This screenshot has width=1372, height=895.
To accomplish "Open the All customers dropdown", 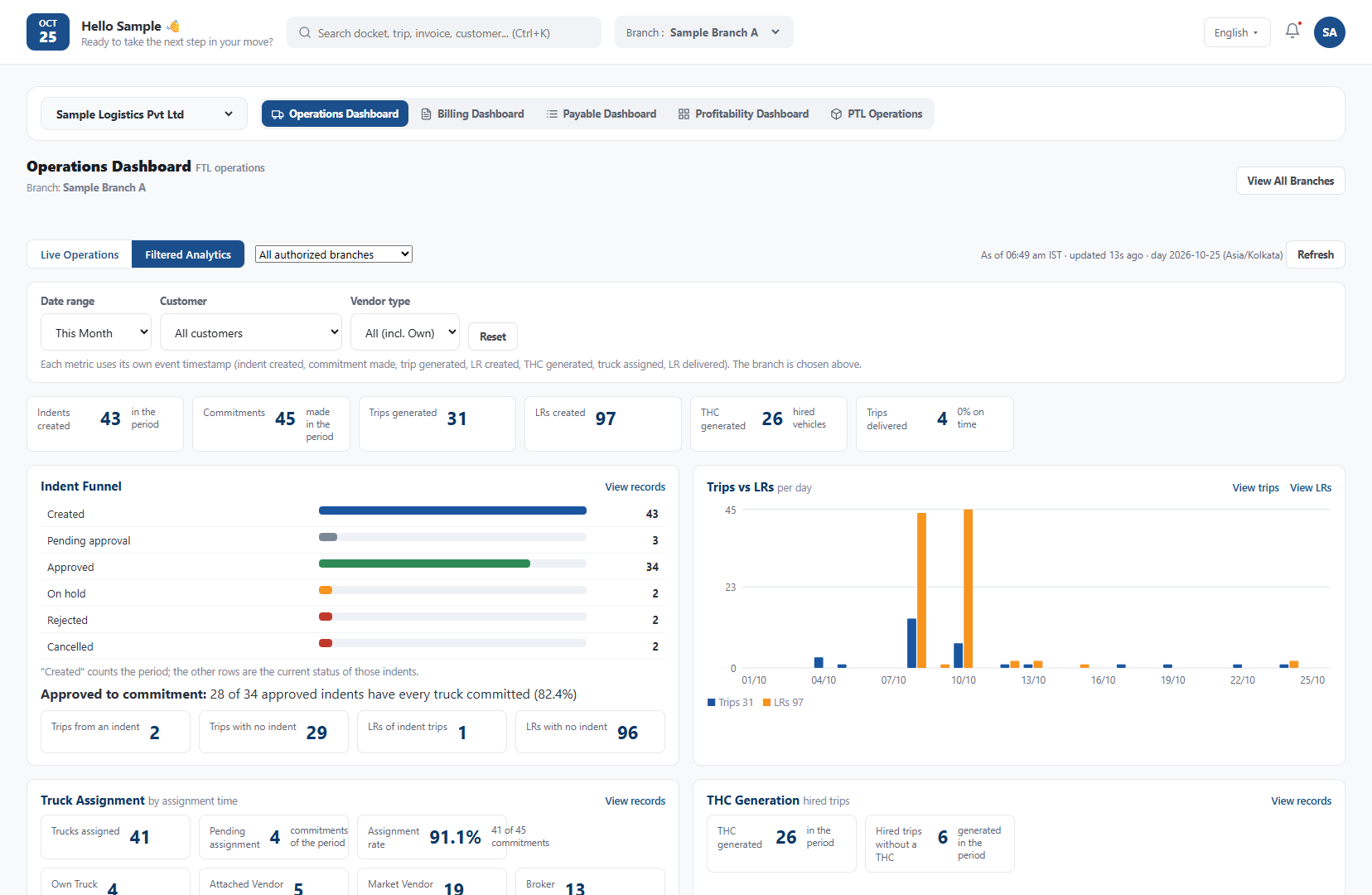I will (x=251, y=332).
